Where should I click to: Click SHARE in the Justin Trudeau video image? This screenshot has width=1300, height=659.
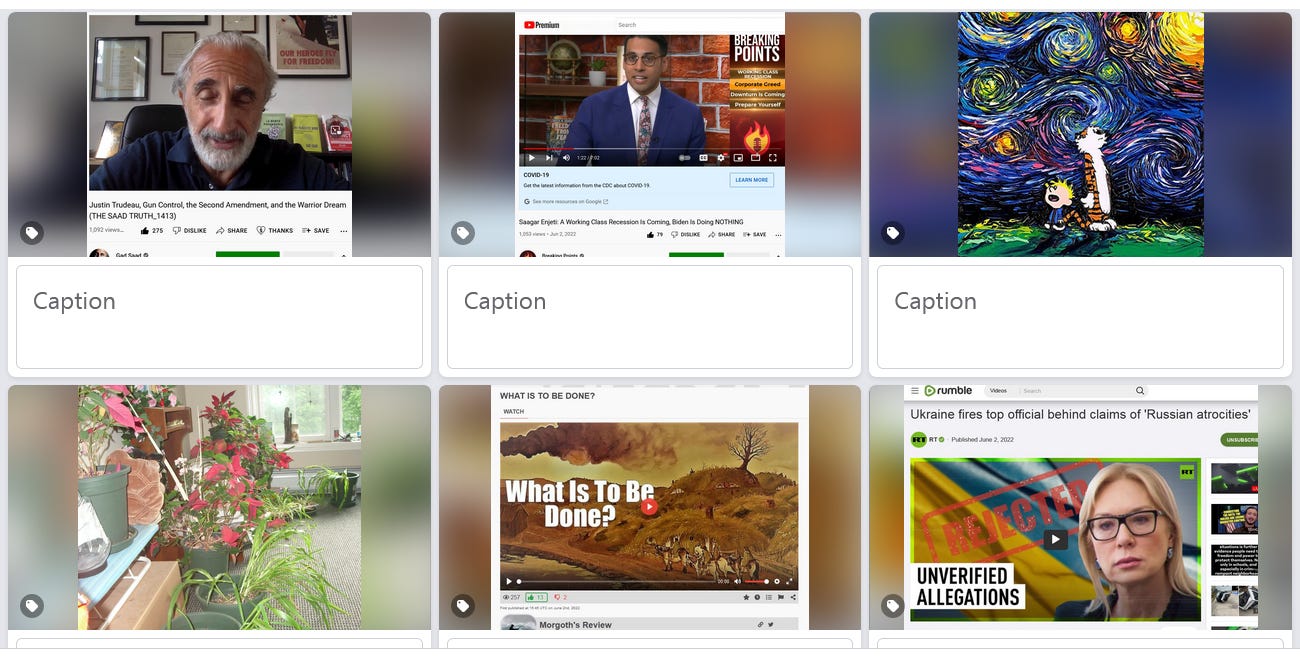click(x=232, y=230)
